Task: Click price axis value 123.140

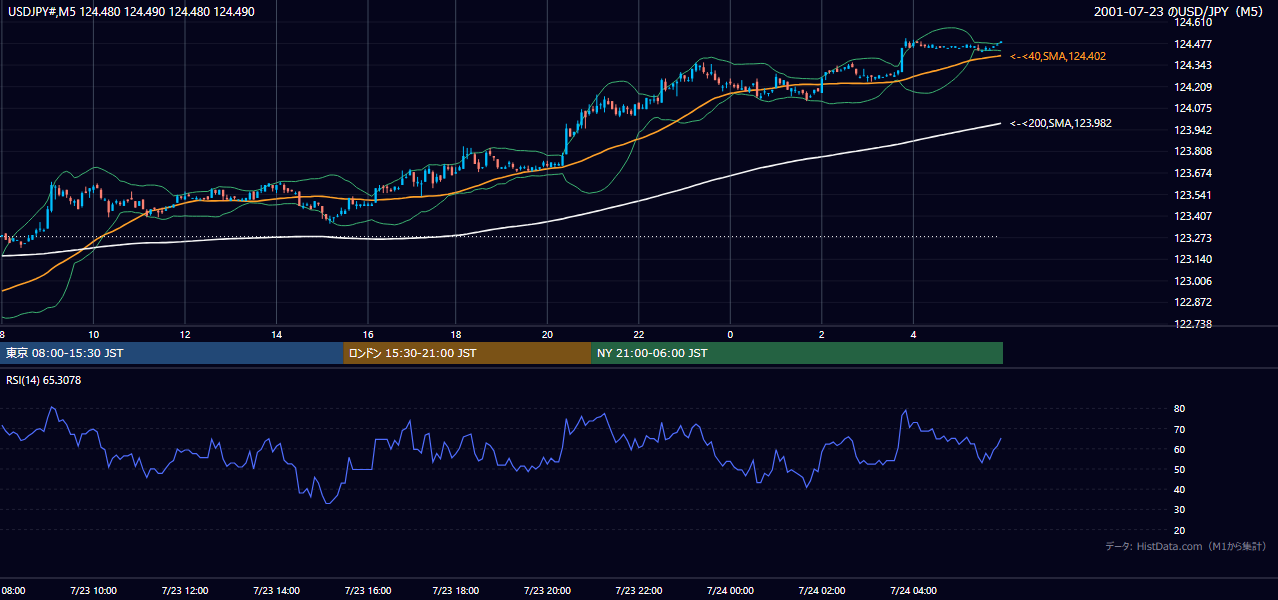Action: coord(1193,259)
